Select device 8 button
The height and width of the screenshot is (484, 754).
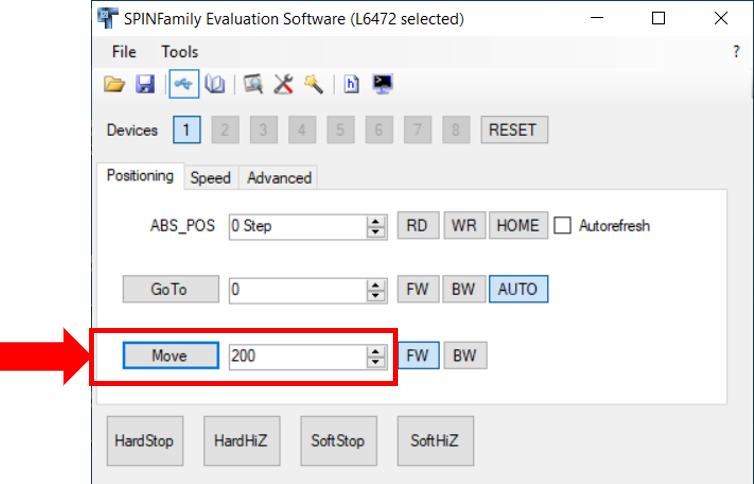point(456,130)
